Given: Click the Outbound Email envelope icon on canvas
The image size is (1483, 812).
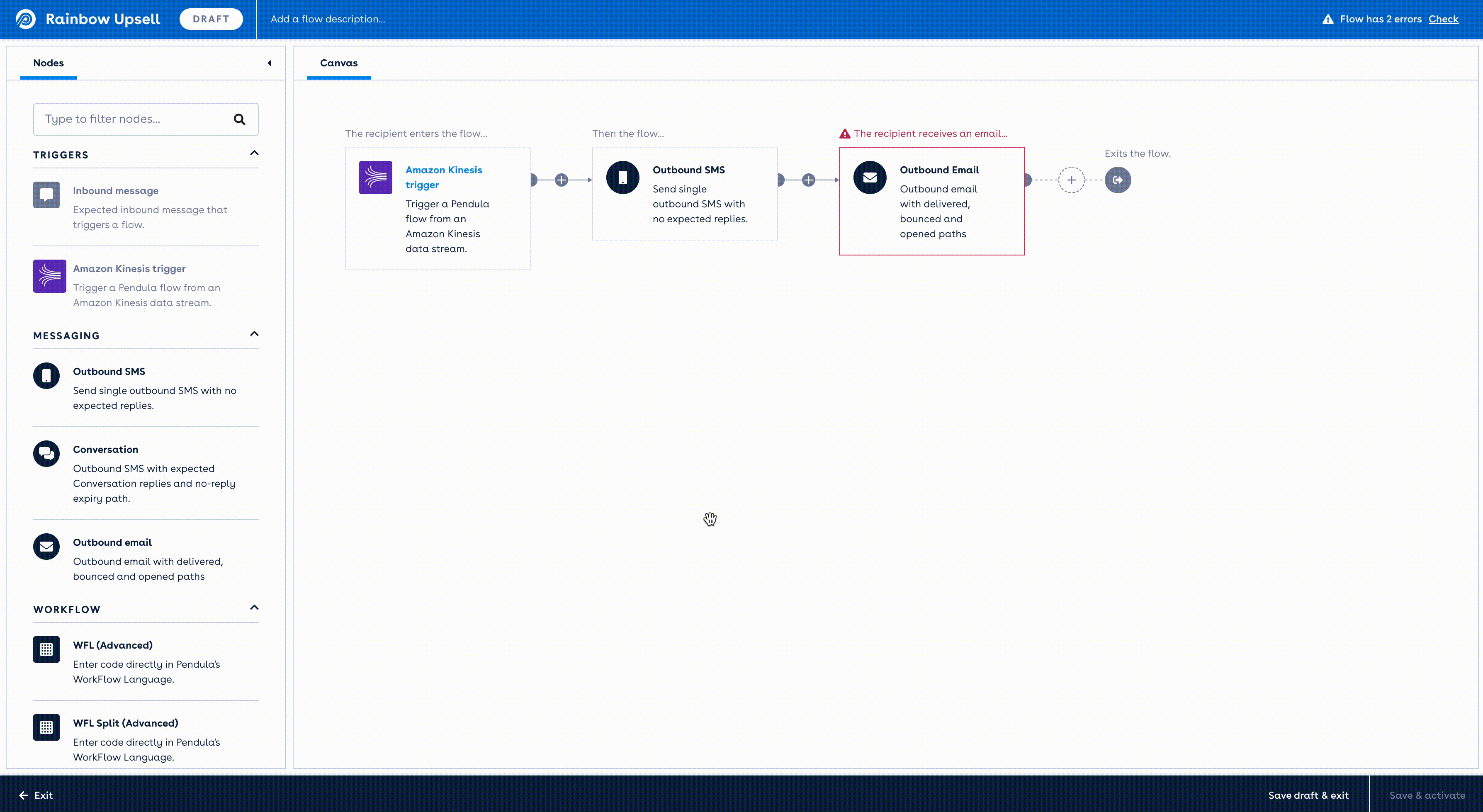Looking at the screenshot, I should click(870, 177).
